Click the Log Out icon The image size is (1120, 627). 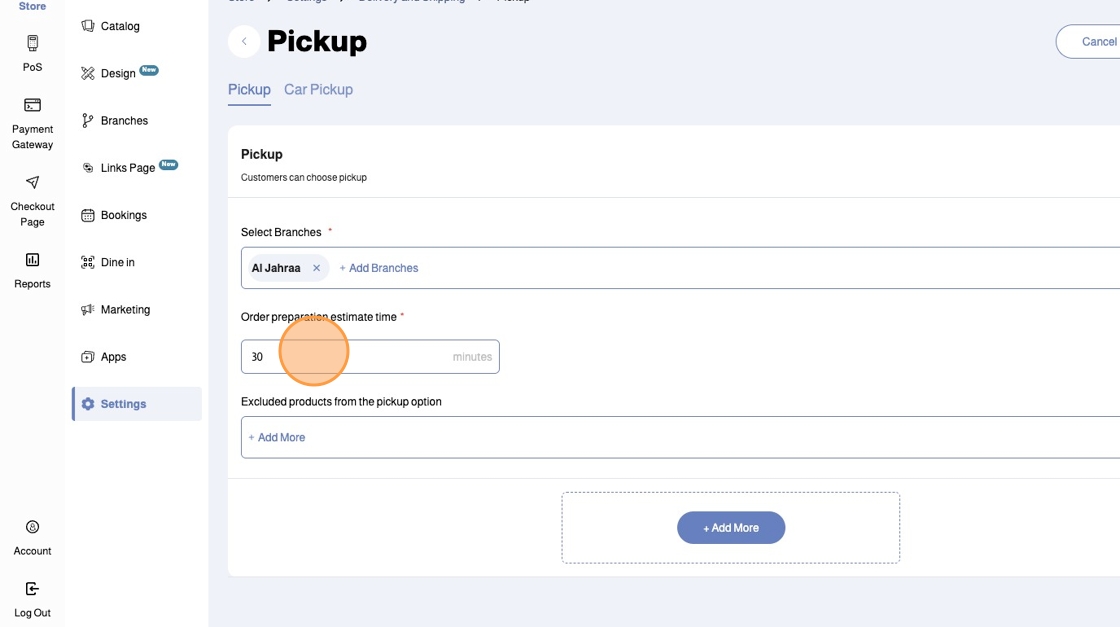[x=32, y=590]
